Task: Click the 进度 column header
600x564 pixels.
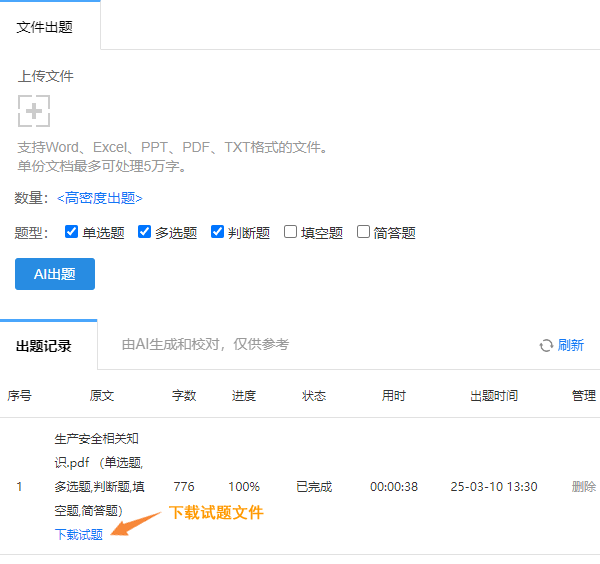Action: [x=243, y=396]
